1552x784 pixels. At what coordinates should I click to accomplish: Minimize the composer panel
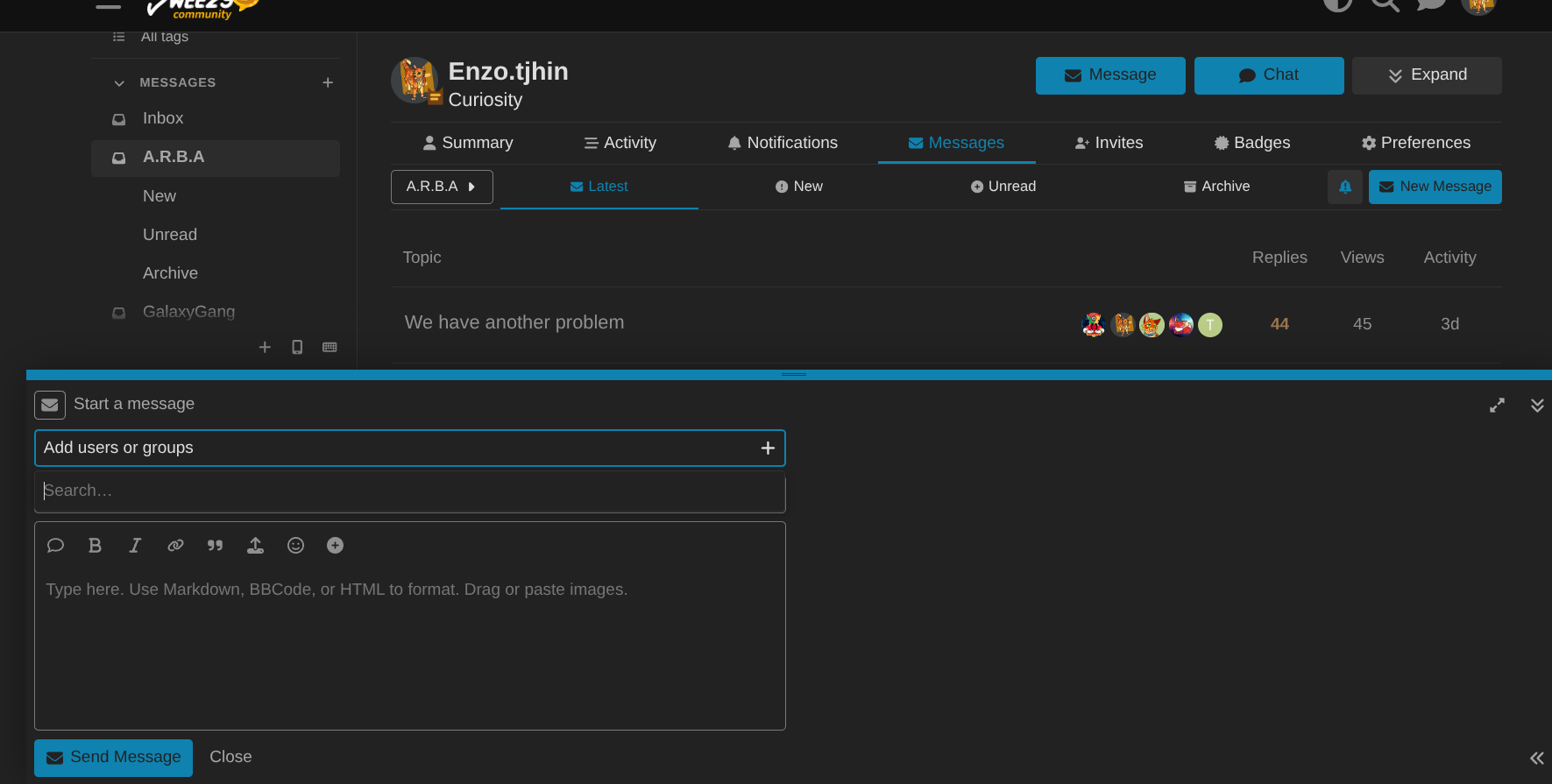(x=1537, y=406)
